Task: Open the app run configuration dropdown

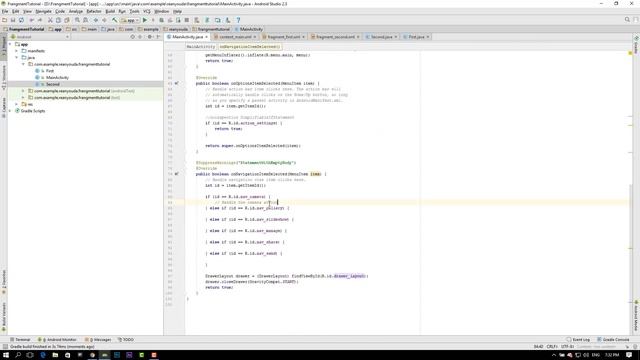Action: pos(130,20)
